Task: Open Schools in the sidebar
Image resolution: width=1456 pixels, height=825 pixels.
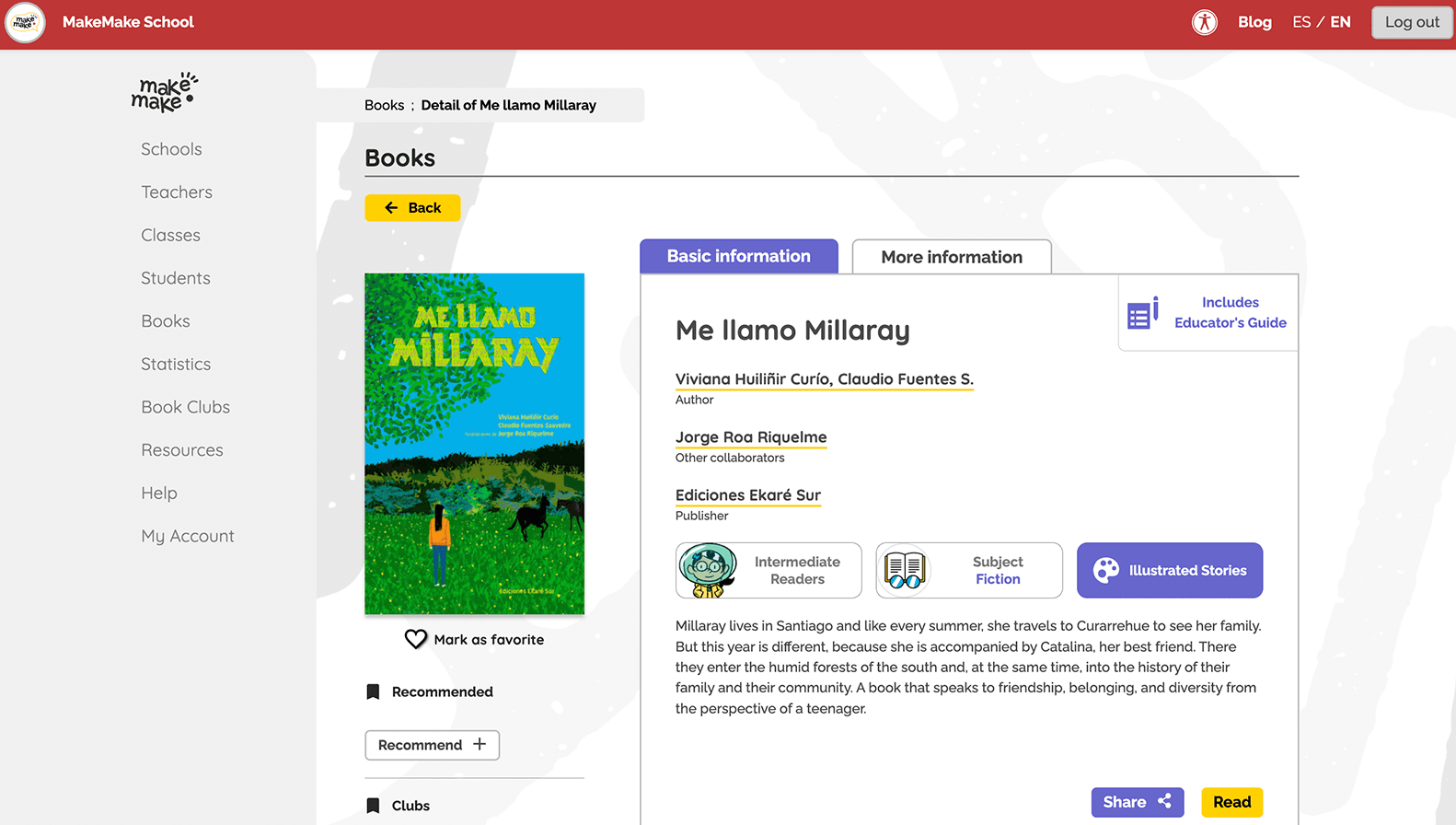Action: (171, 149)
